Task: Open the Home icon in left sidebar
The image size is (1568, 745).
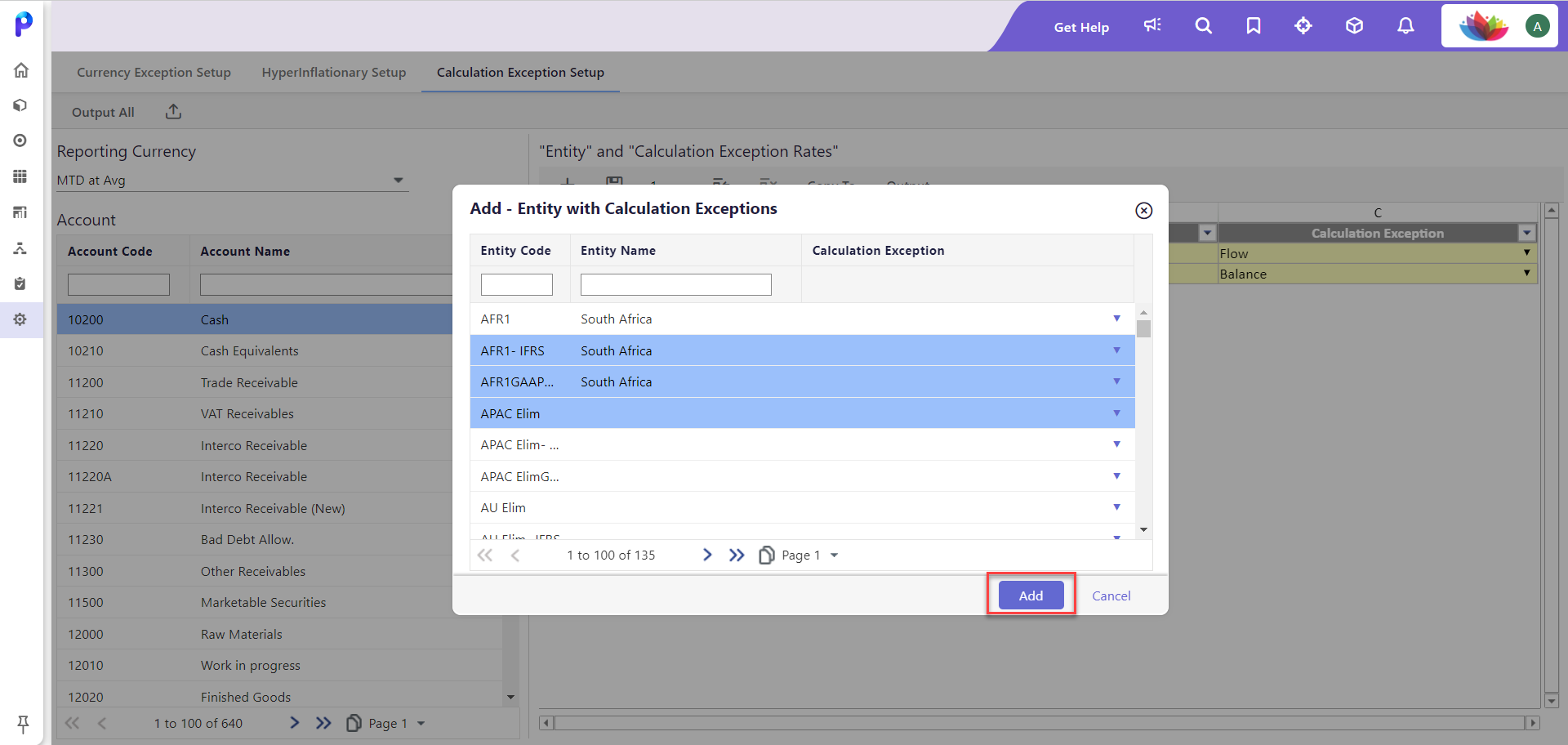Action: tap(21, 70)
